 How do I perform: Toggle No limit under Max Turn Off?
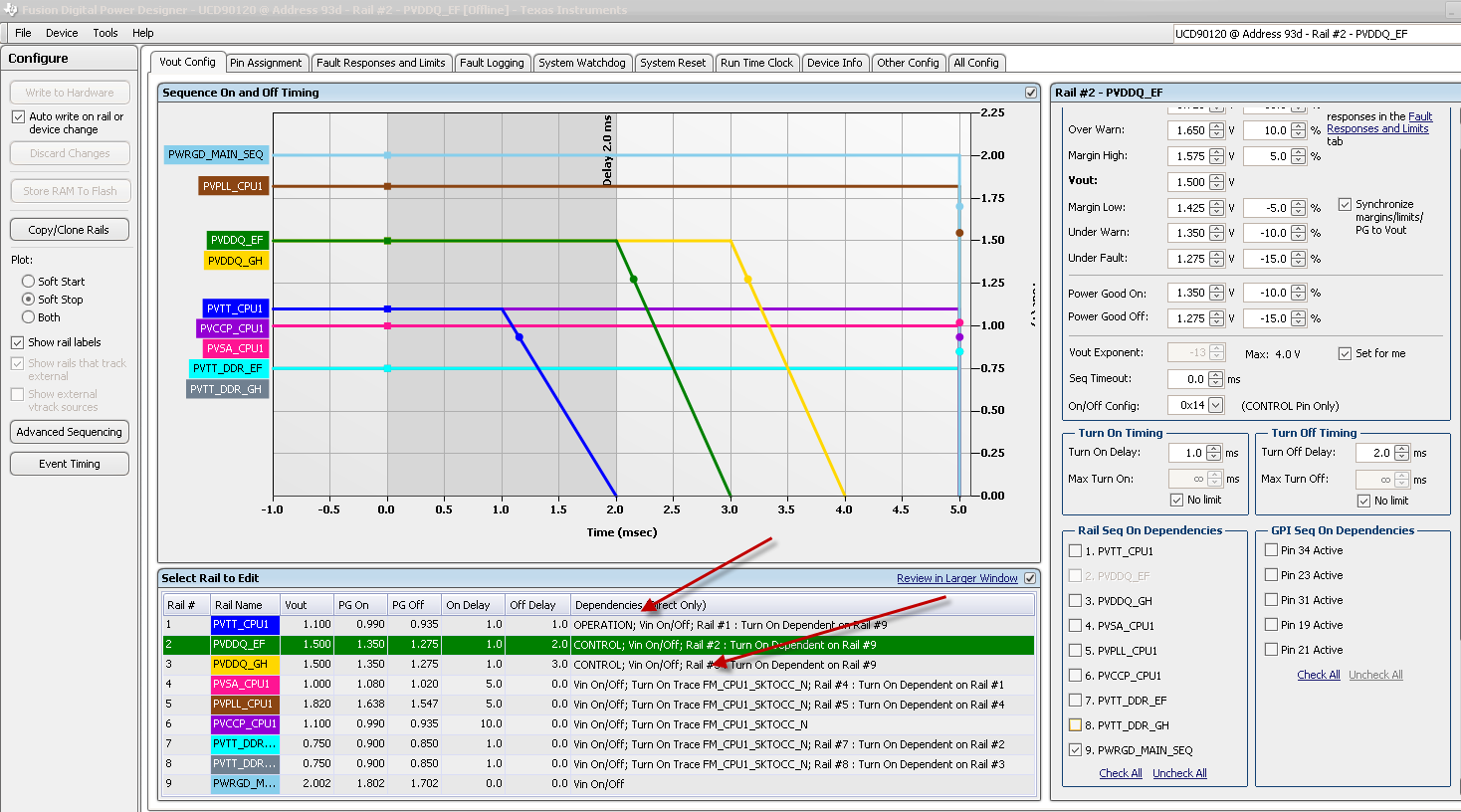coord(1364,501)
